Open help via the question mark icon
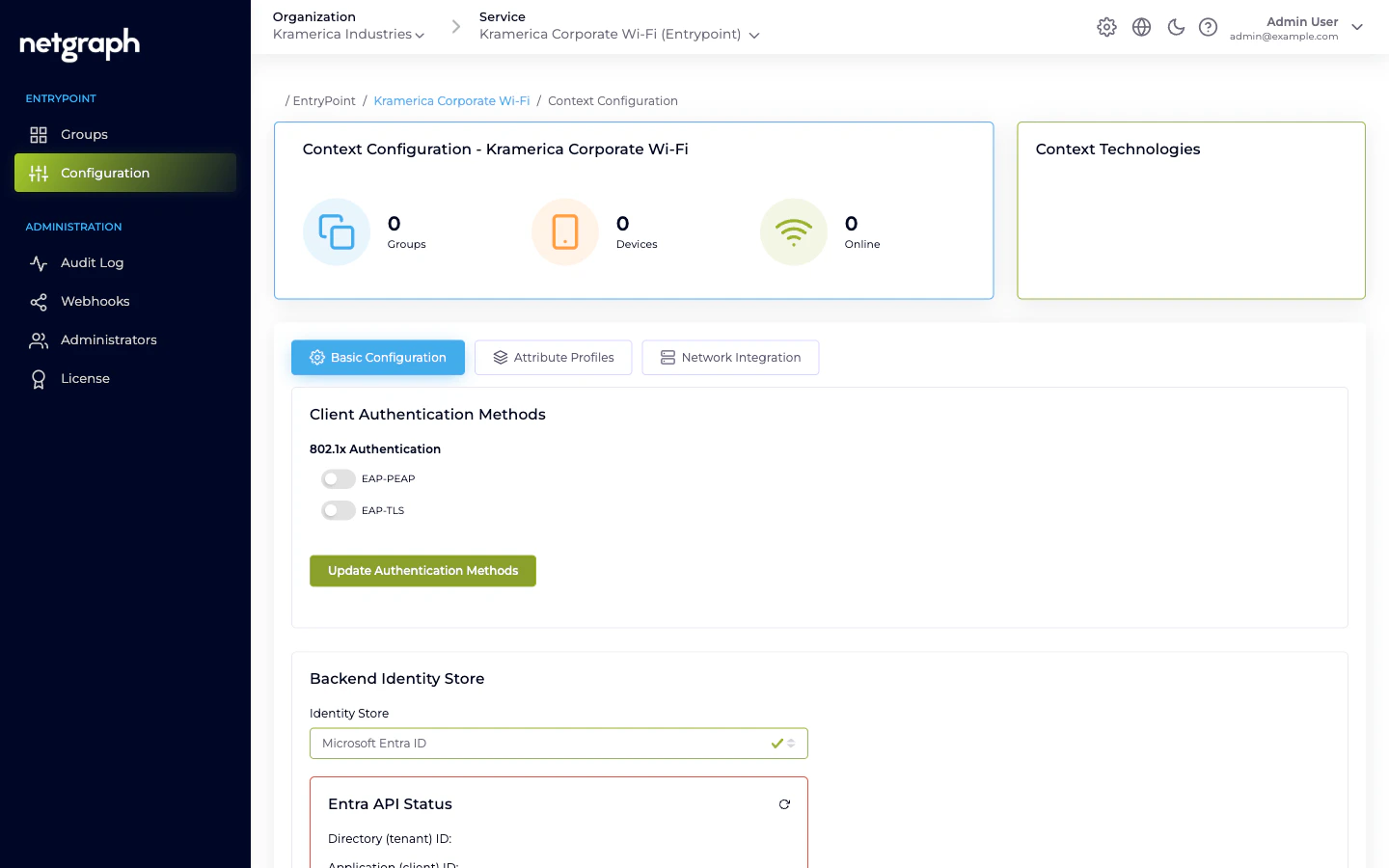 click(1209, 27)
